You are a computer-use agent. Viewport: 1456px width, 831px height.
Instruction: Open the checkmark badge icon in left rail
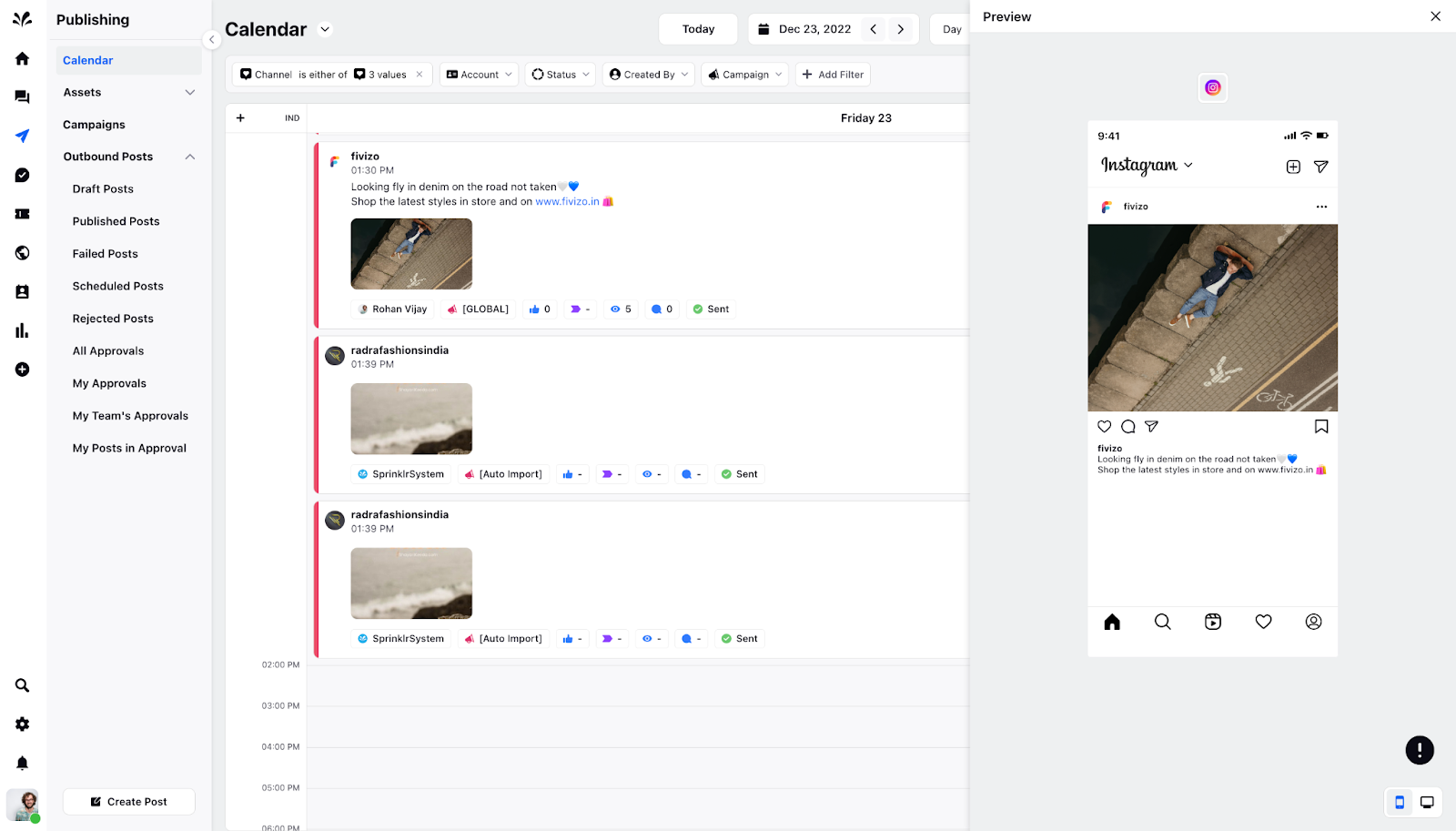(22, 175)
